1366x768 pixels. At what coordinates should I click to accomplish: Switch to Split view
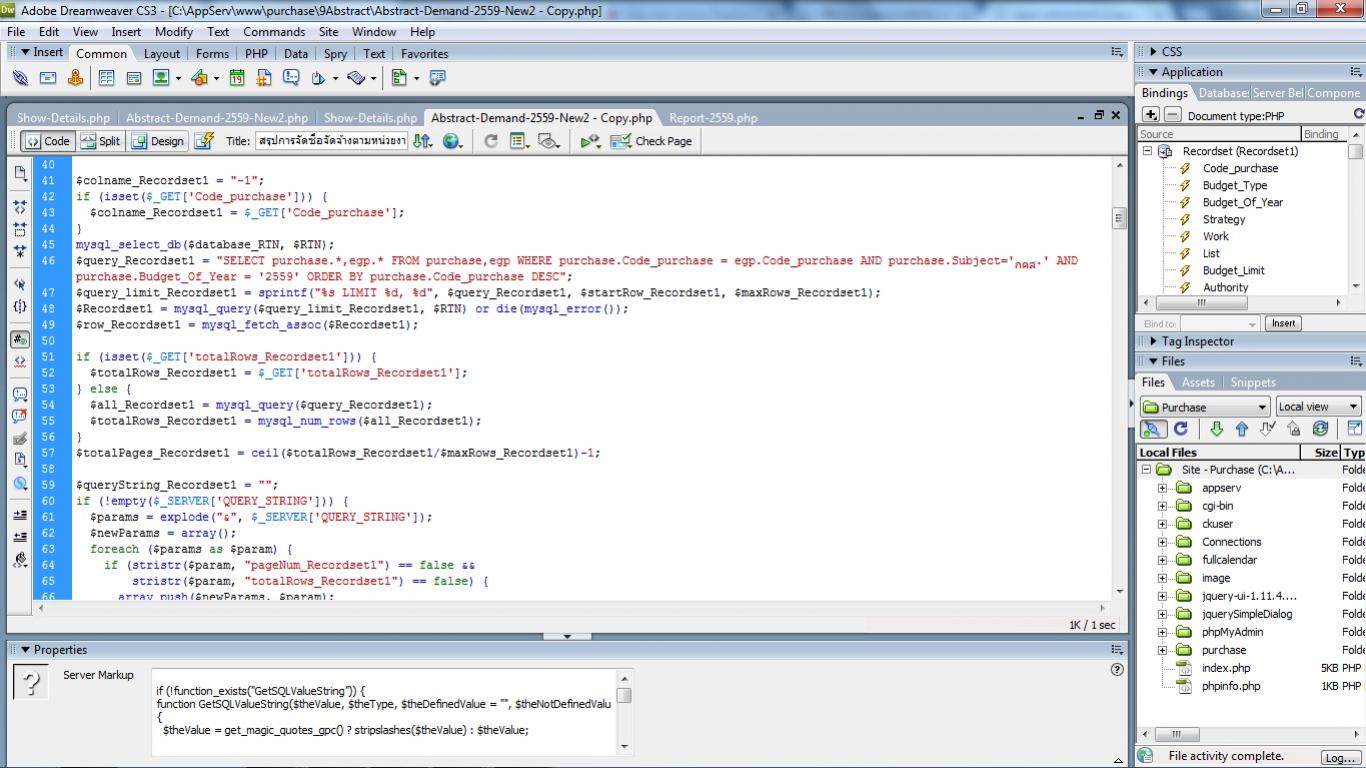(100, 141)
